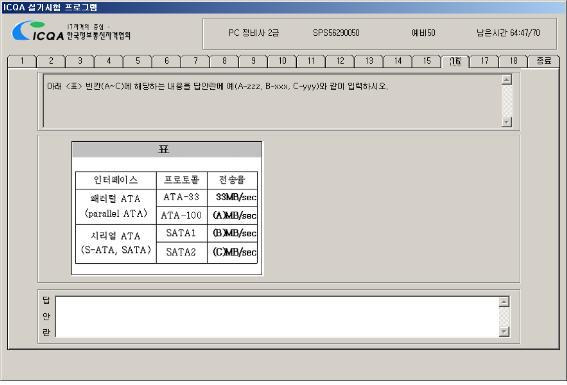Click the 33MB/sec transfer rate cell
567x385 pixels.
pos(233,197)
